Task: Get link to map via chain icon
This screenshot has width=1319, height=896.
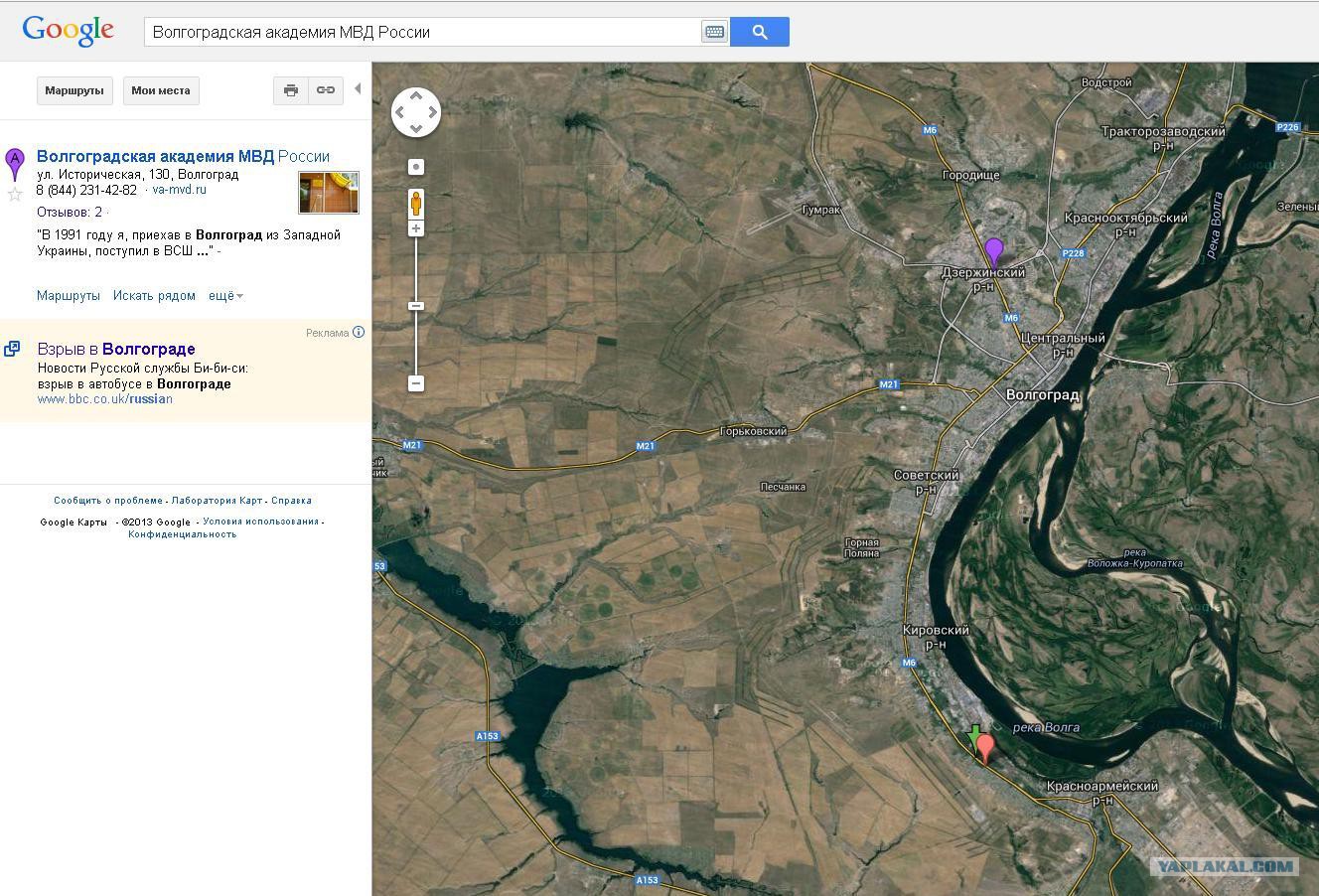Action: (x=326, y=90)
